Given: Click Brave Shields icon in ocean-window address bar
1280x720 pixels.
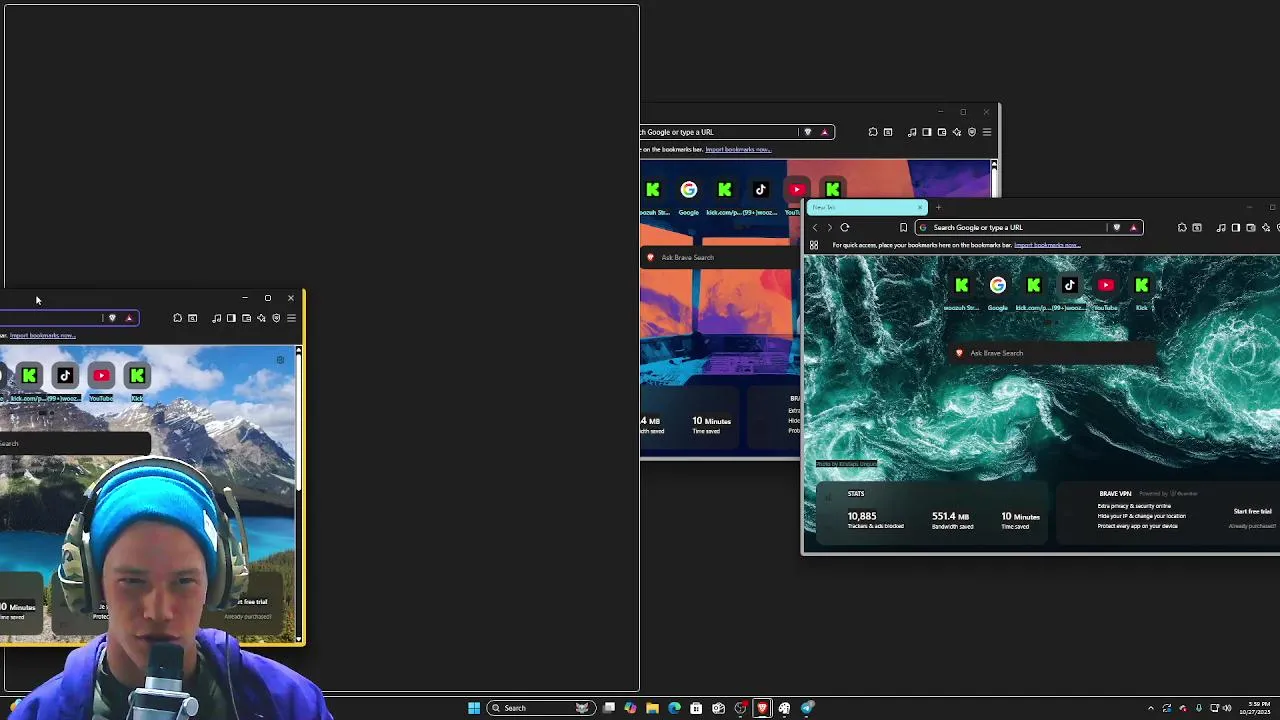Looking at the screenshot, I should click(1117, 227).
